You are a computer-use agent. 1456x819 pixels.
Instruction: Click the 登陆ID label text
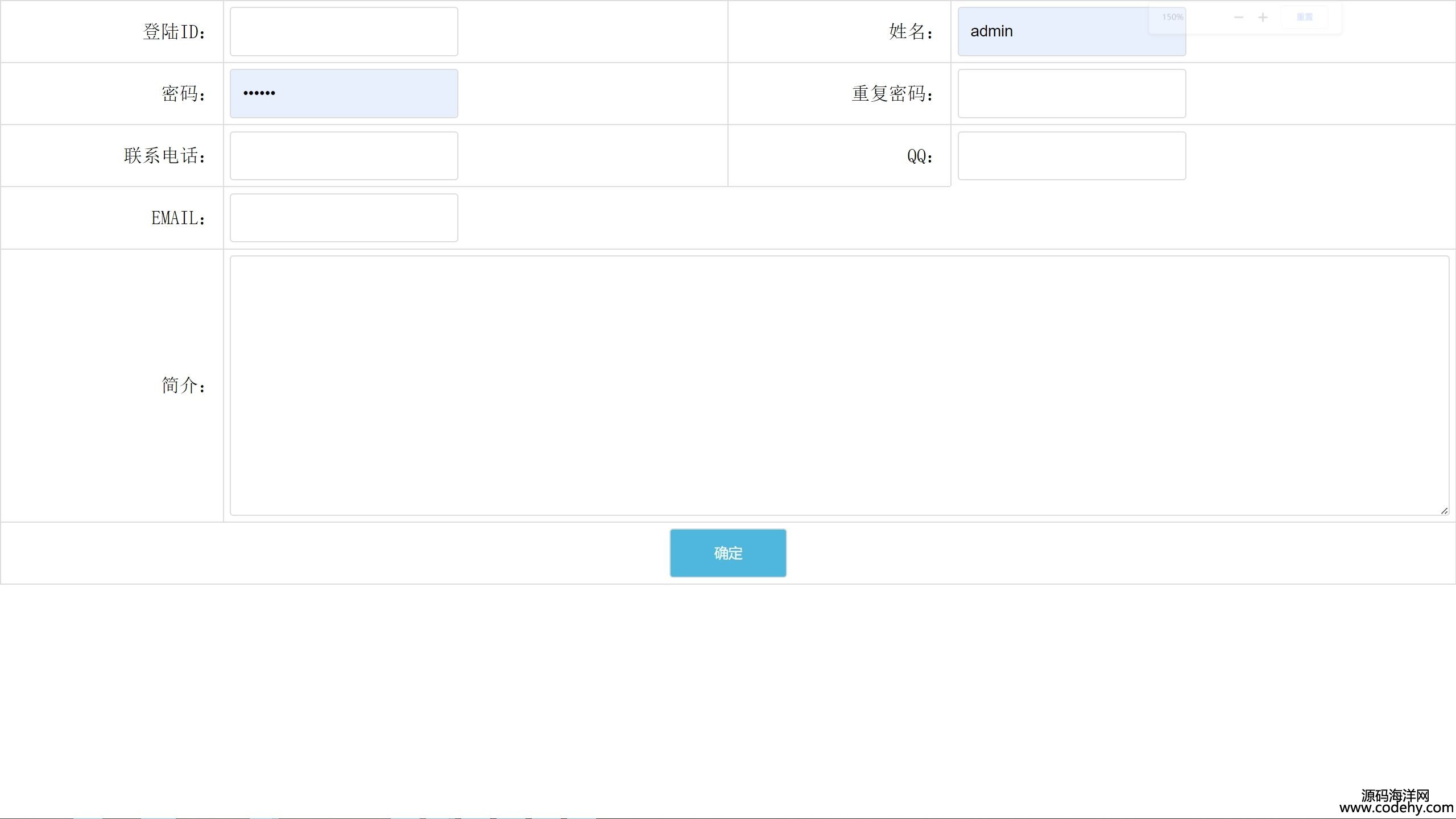(x=174, y=32)
